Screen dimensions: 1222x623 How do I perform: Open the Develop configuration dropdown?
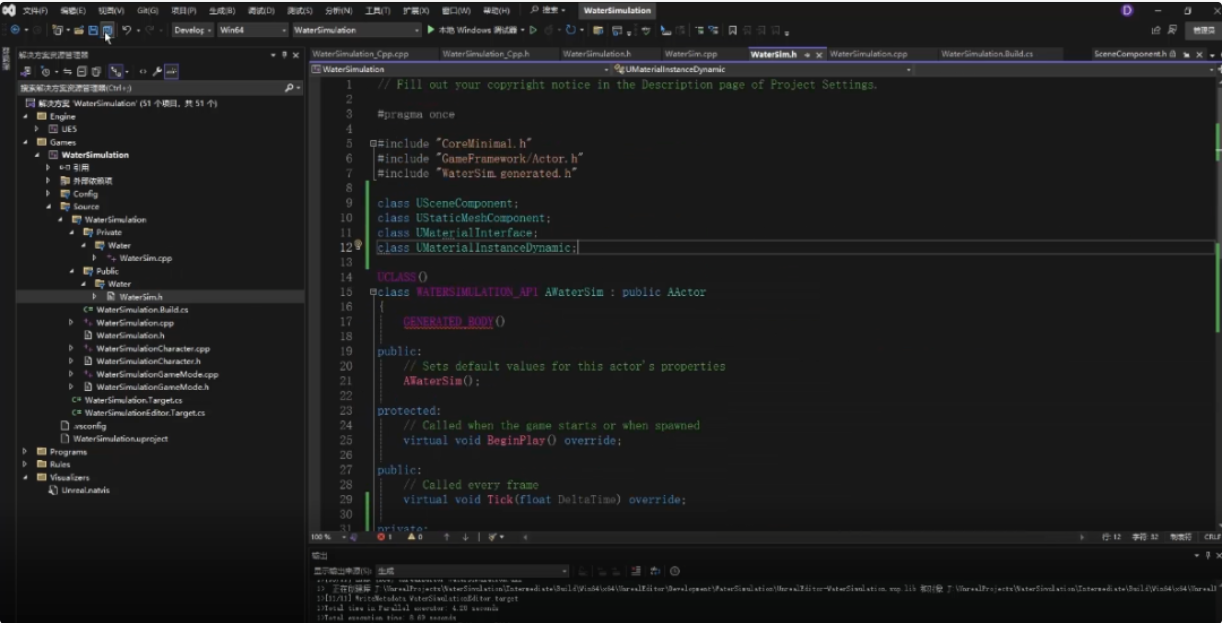pyautogui.click(x=191, y=30)
